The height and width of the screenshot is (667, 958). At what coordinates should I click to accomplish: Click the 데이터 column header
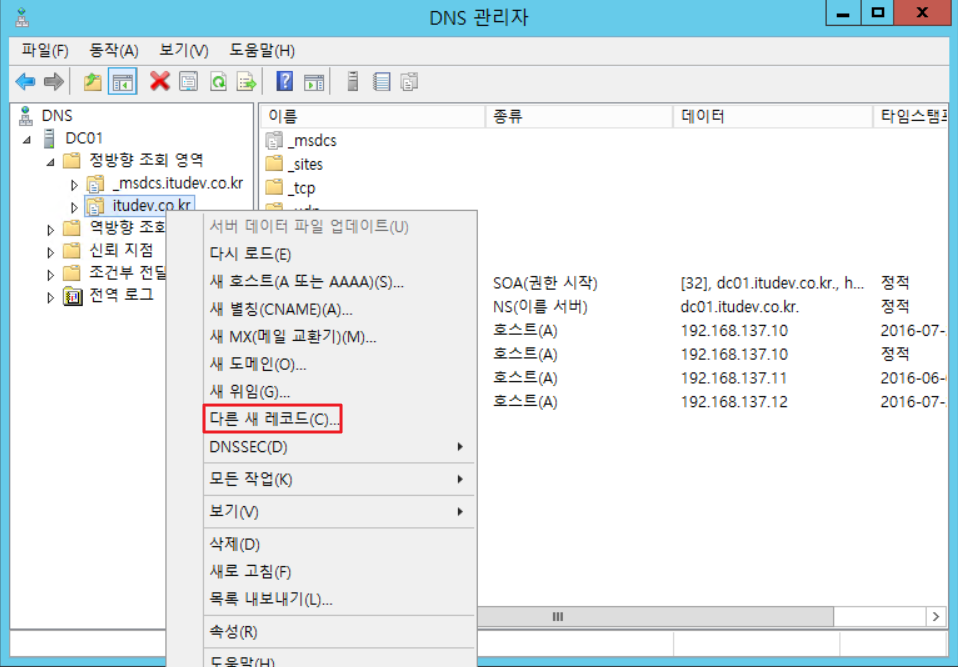770,117
